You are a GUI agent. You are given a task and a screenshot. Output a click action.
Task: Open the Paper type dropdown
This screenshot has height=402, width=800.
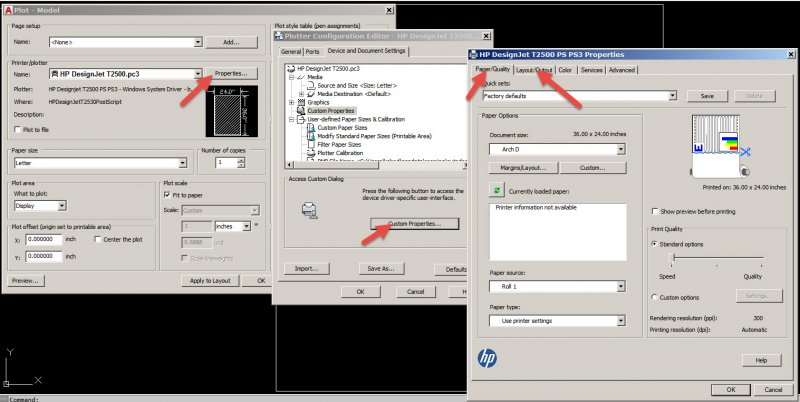(x=621, y=321)
